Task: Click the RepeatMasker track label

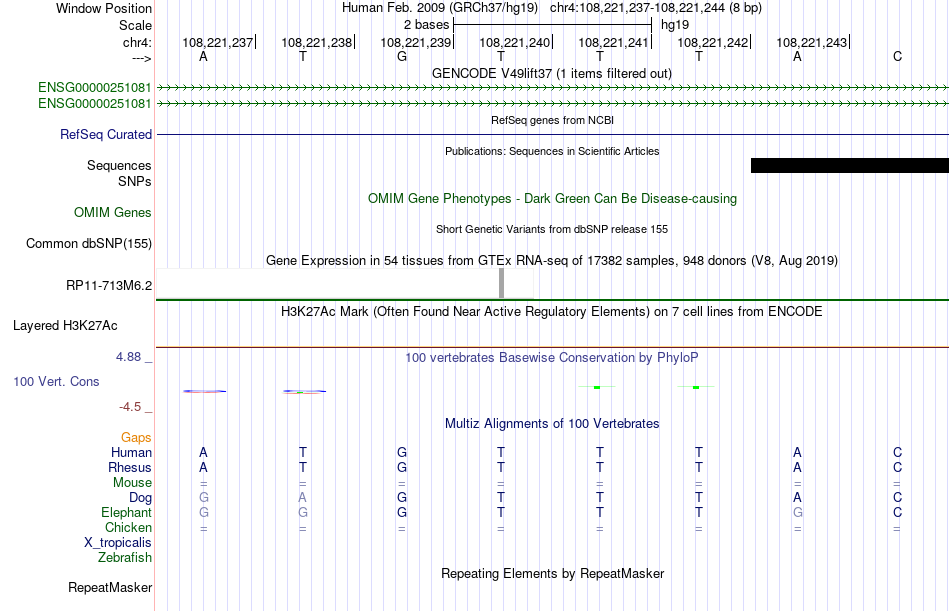Action: click(110, 587)
